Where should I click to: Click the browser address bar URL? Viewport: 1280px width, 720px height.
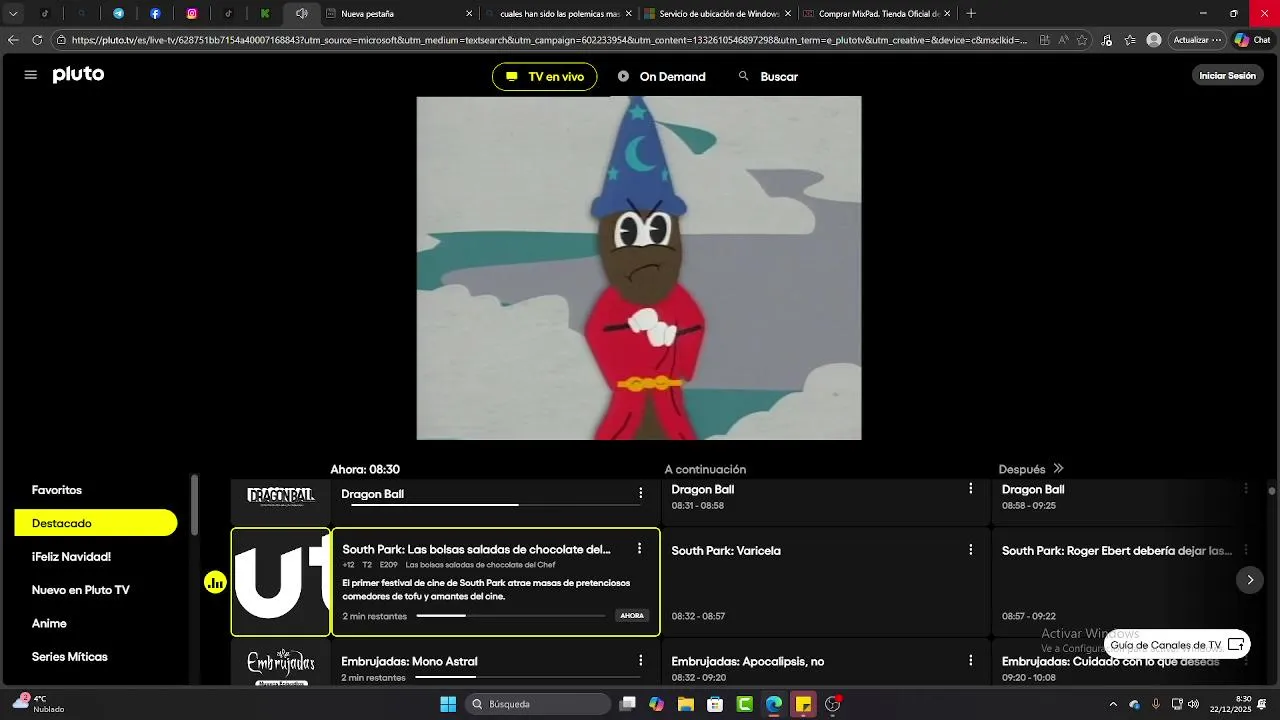pos(548,40)
